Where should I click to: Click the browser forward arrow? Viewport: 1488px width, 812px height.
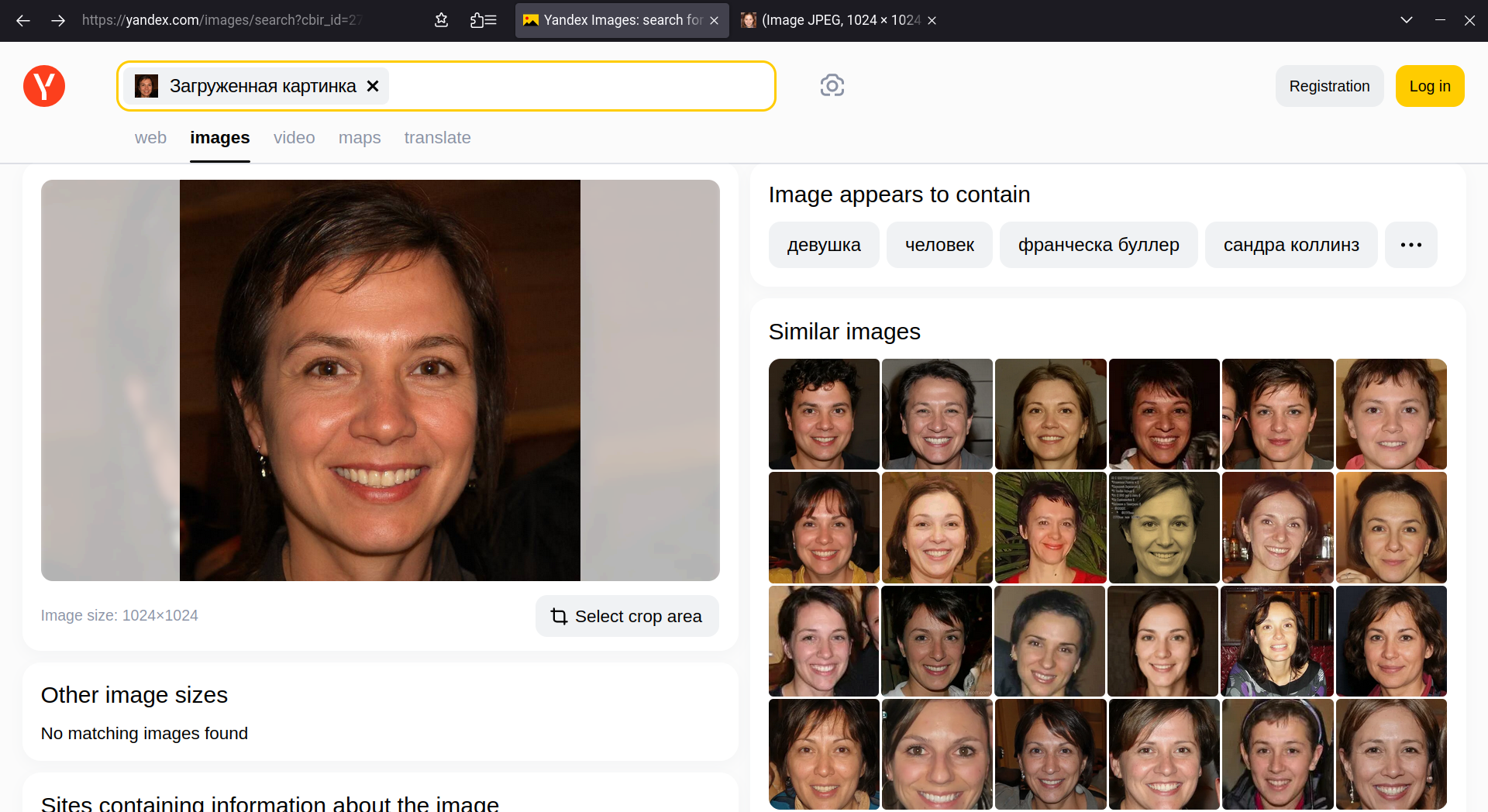[x=58, y=20]
